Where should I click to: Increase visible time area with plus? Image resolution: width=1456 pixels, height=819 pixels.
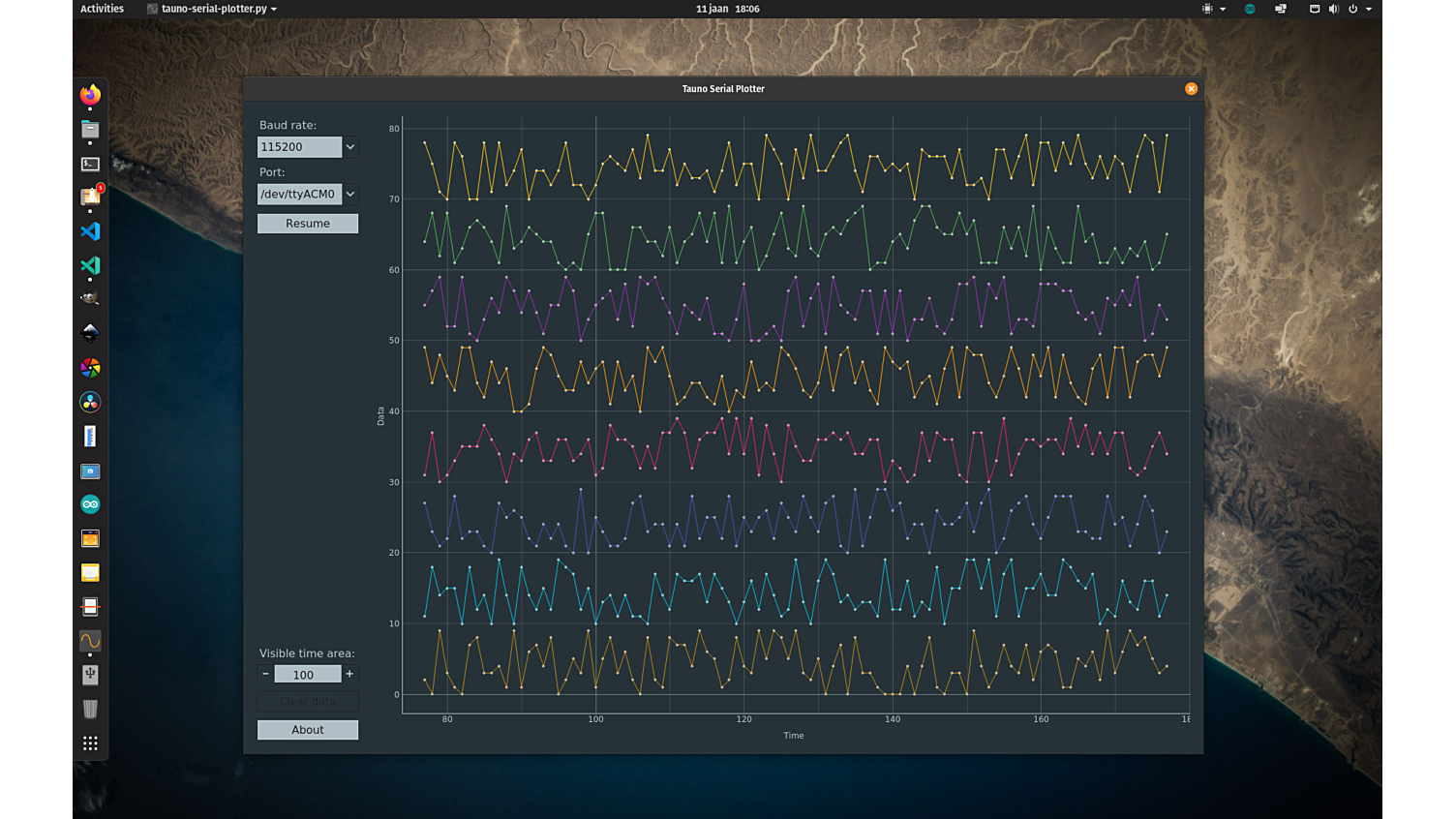[x=349, y=674]
